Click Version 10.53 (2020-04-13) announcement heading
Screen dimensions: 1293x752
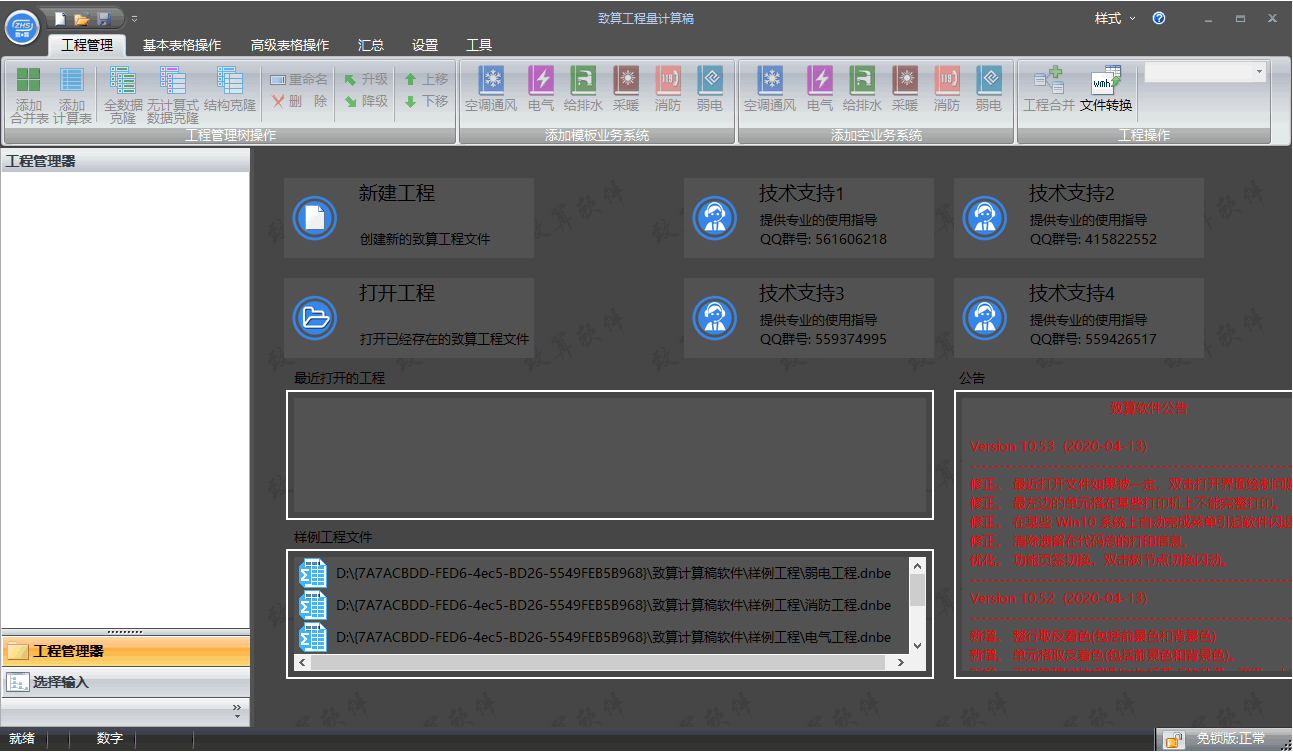[x=1059, y=446]
